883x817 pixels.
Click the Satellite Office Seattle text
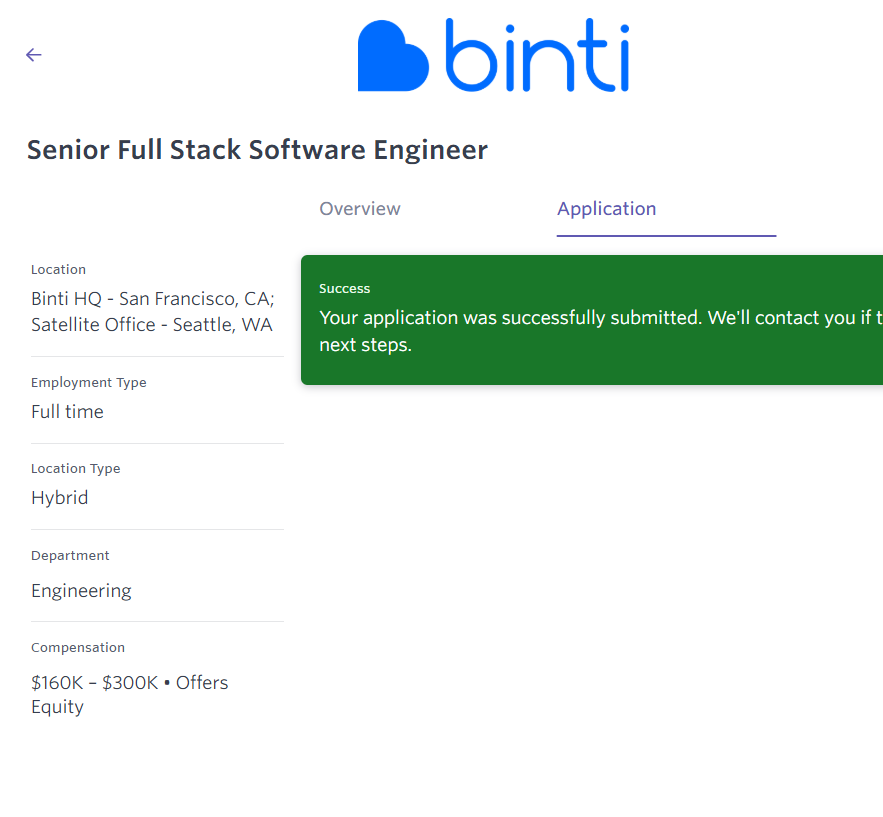coord(151,325)
